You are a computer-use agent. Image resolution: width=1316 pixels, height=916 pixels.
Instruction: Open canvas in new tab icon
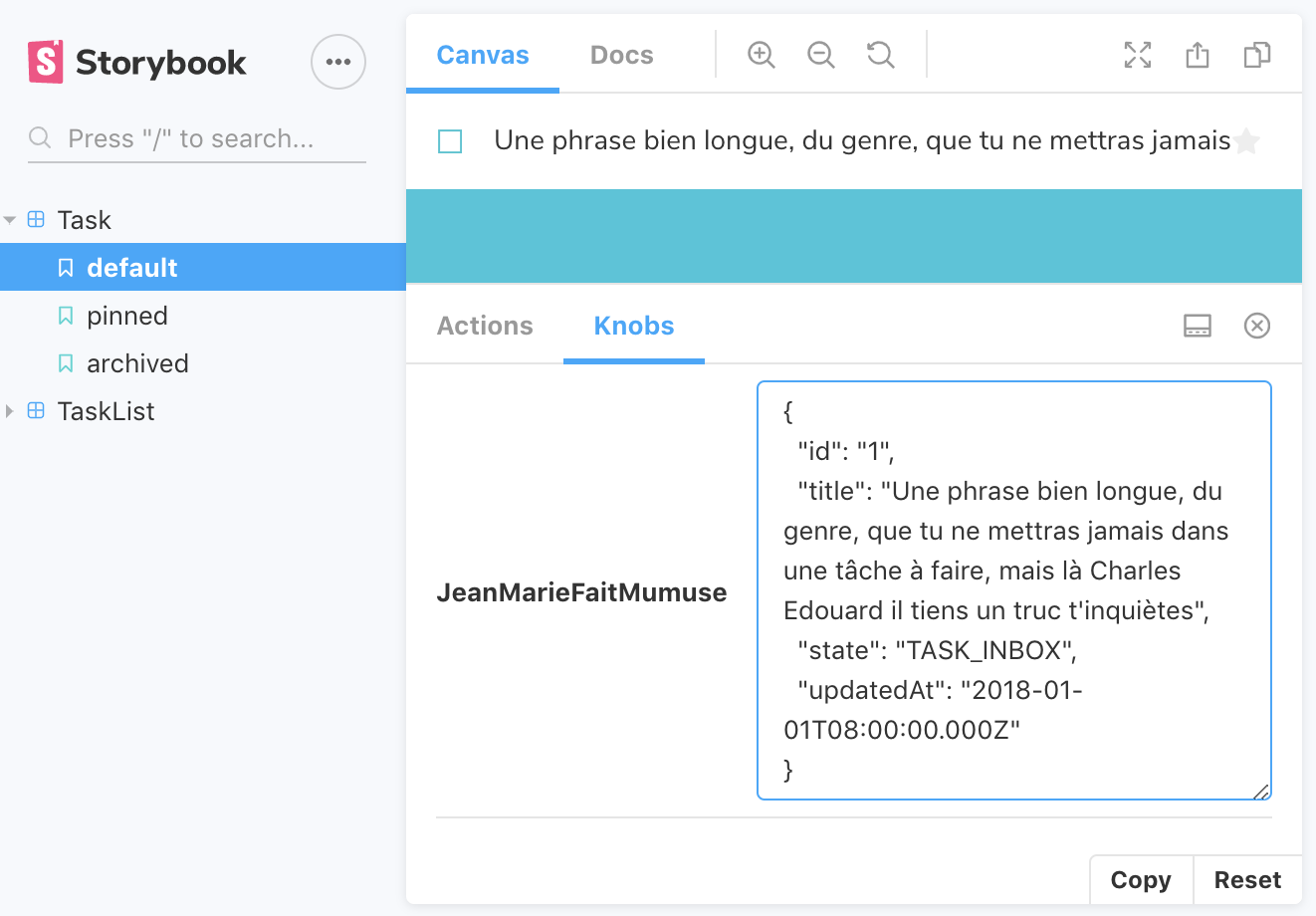pyautogui.click(x=1198, y=55)
